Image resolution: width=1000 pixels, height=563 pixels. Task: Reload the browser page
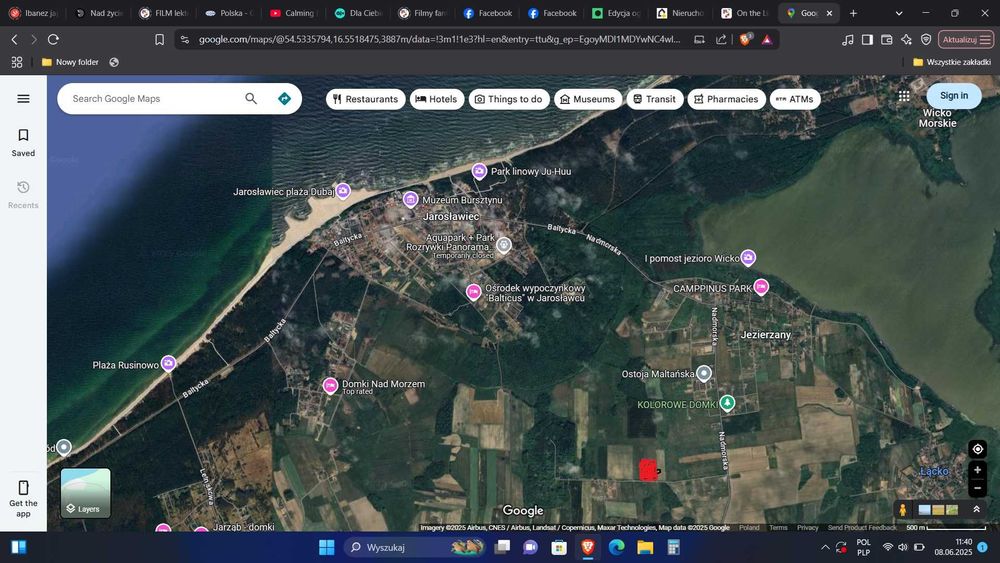(54, 40)
